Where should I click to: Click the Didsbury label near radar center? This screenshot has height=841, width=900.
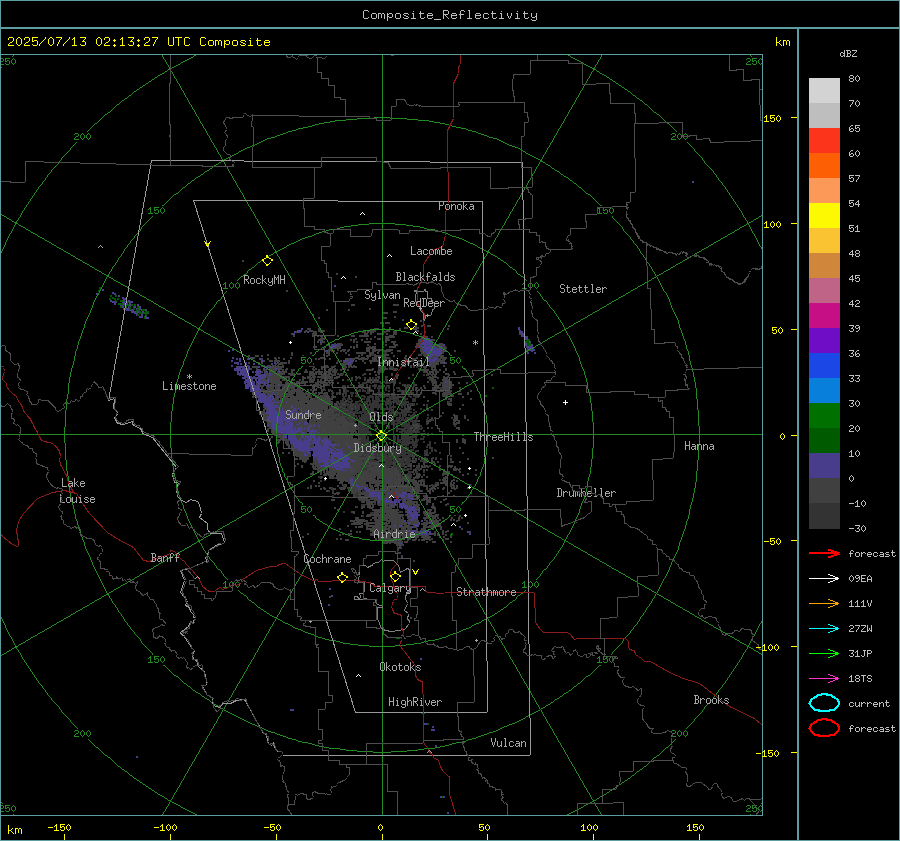point(377,448)
